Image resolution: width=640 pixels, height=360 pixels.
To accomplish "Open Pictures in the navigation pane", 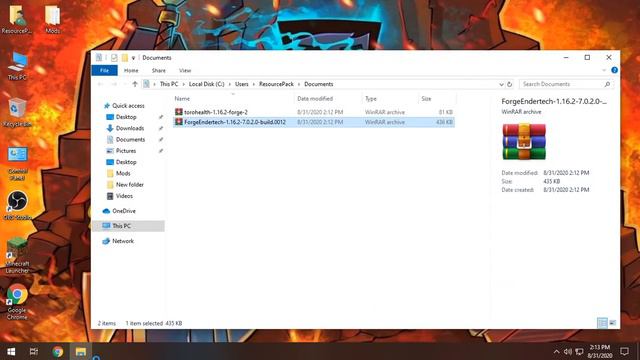I will tap(125, 151).
